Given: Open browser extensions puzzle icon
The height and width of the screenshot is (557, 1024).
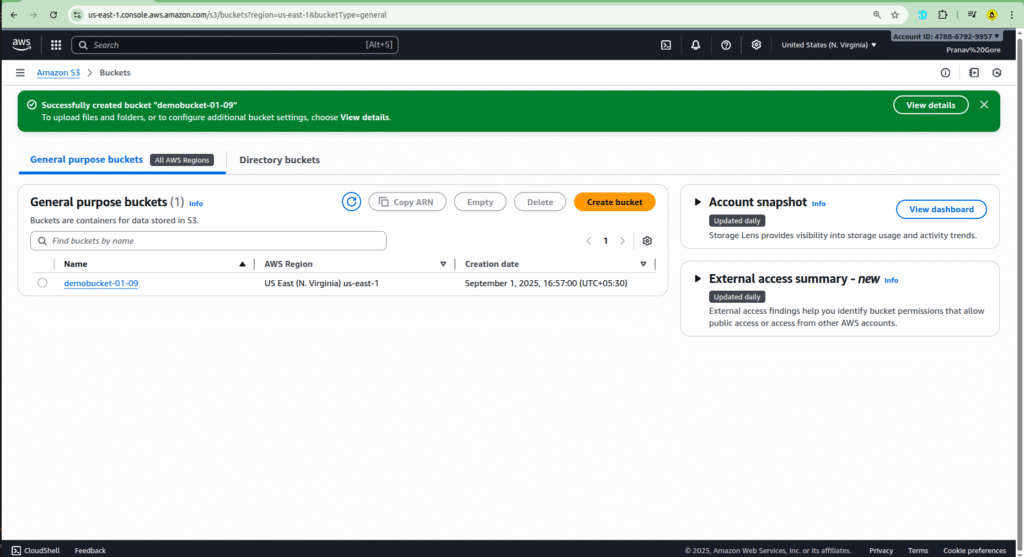Looking at the screenshot, I should 942,14.
